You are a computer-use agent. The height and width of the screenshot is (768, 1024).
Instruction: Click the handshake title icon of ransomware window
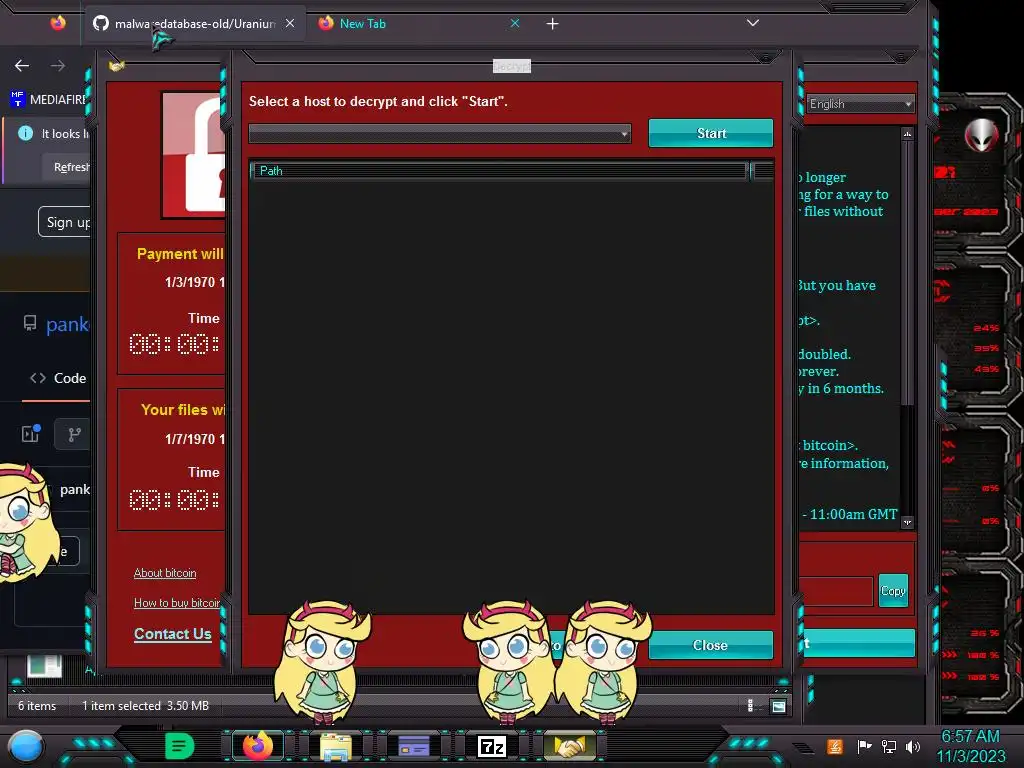click(x=117, y=65)
